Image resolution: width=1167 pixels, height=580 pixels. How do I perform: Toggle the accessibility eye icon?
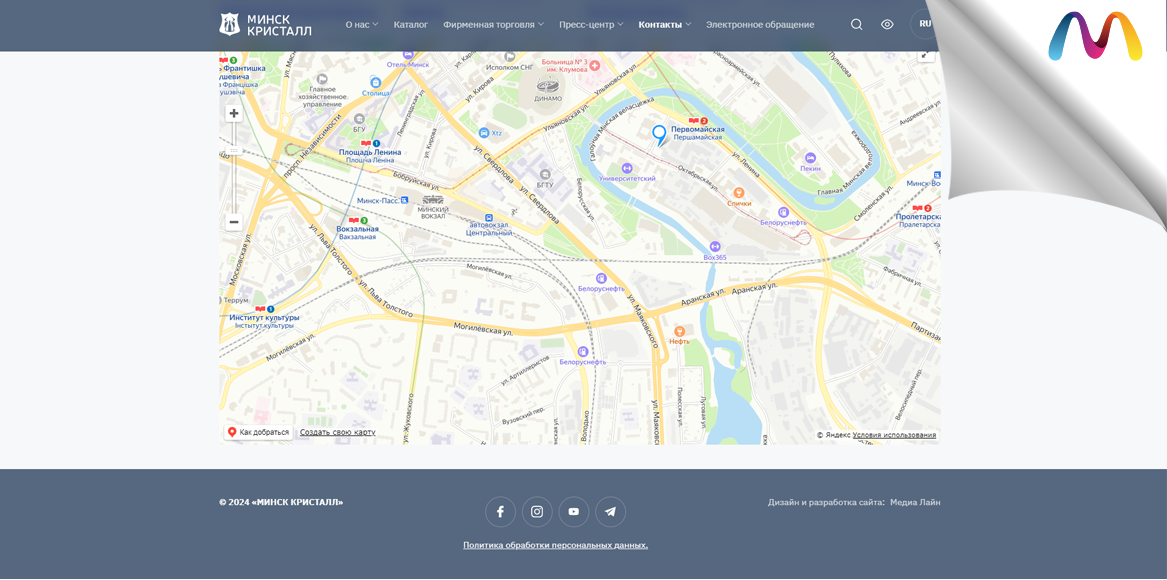(887, 25)
